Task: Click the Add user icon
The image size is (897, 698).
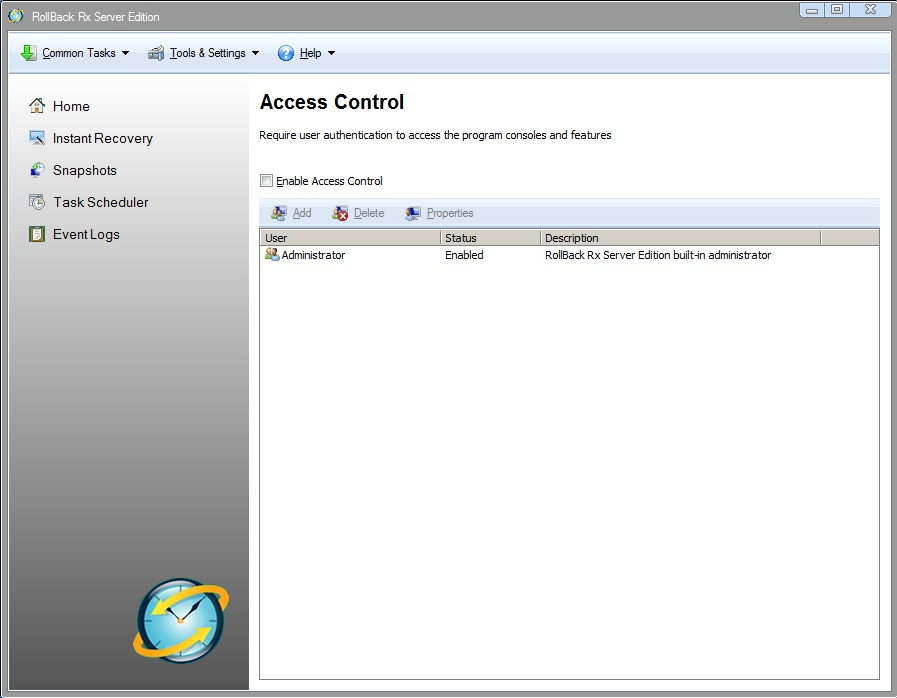Action: pos(279,213)
